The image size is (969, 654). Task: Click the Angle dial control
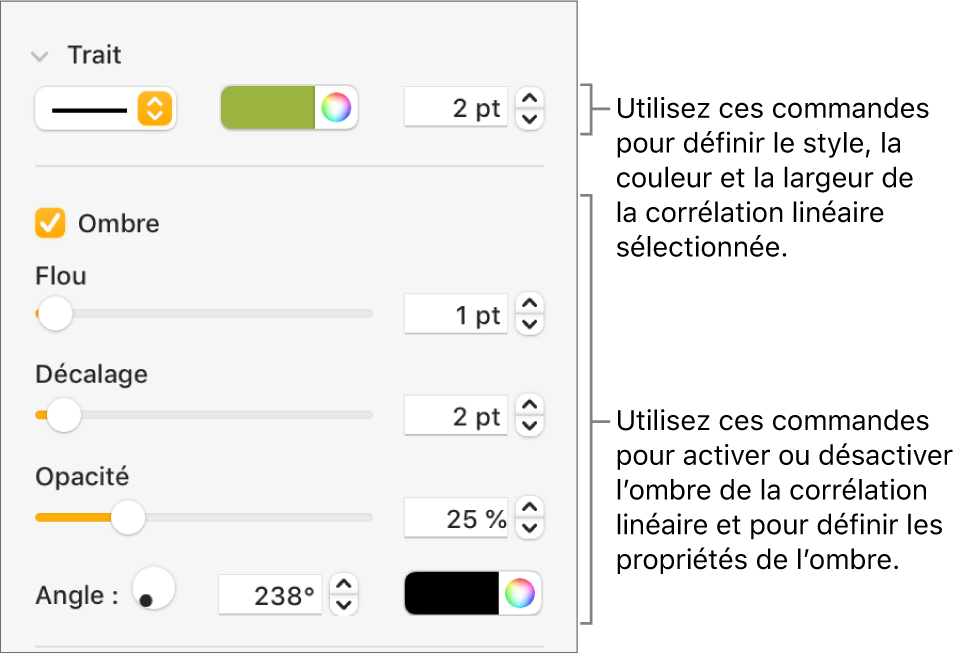click(x=153, y=589)
